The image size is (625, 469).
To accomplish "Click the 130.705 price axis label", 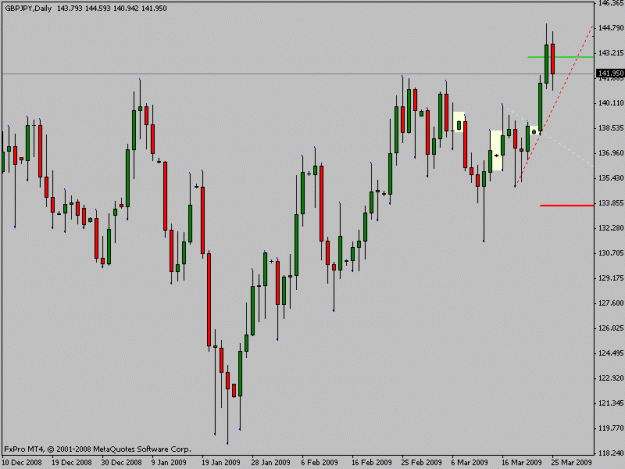I will pyautogui.click(x=611, y=253).
